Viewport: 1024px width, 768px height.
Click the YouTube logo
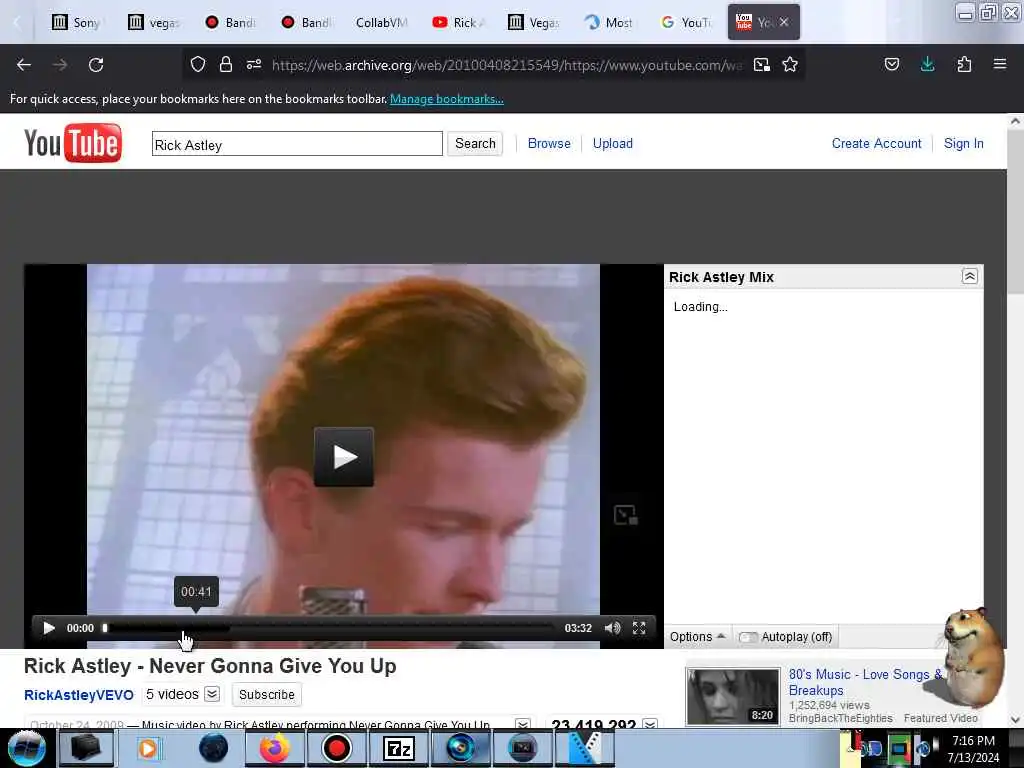click(72, 142)
